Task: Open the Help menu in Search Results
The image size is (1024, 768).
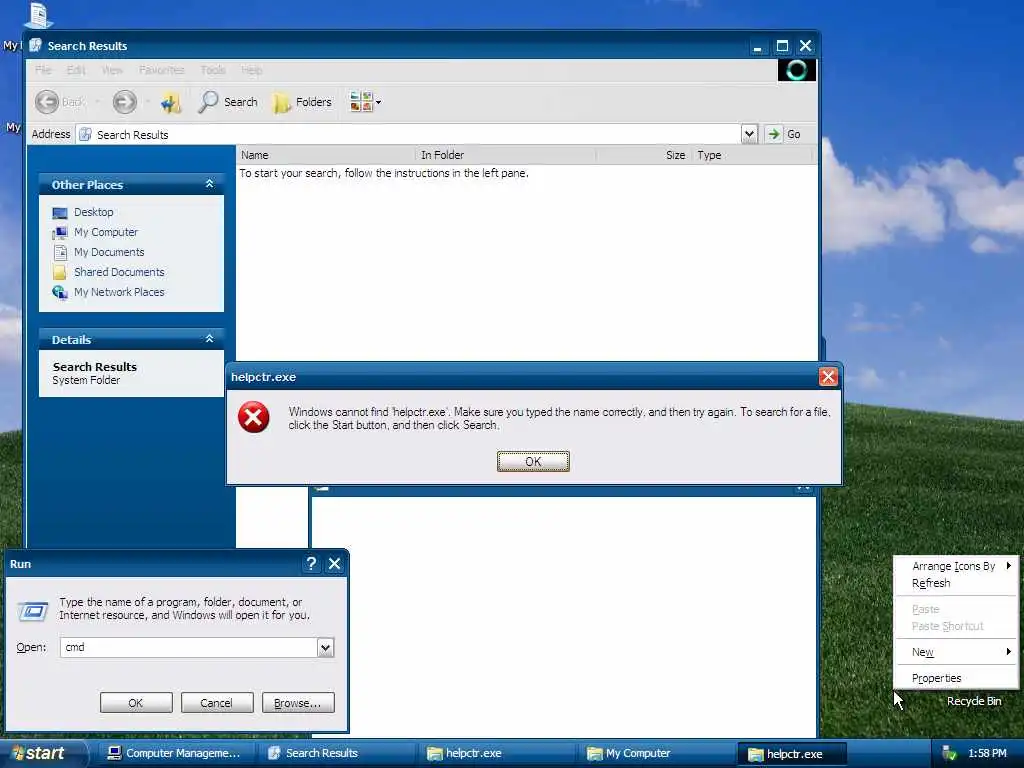Action: point(251,70)
